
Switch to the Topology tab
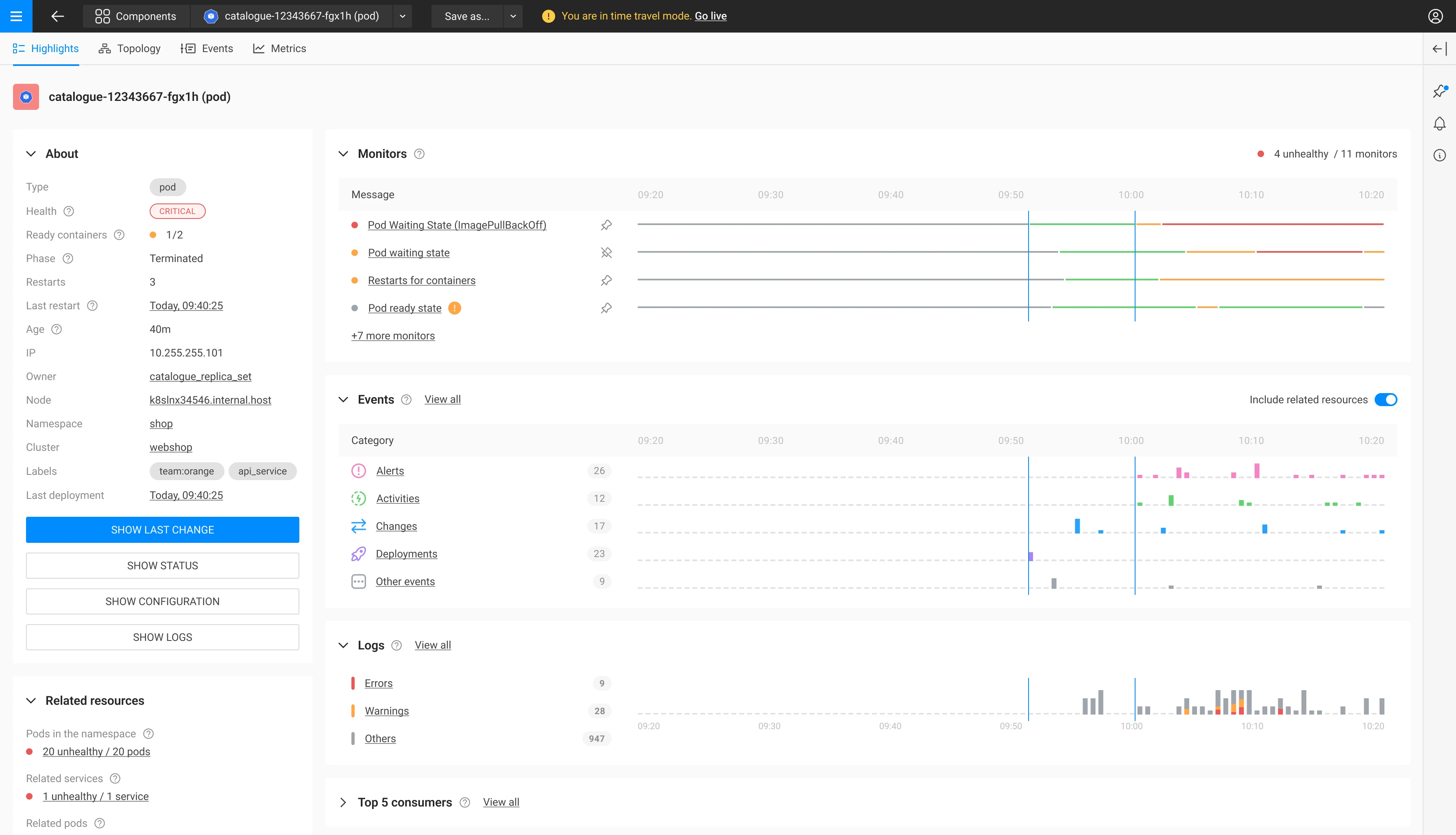coord(129,49)
